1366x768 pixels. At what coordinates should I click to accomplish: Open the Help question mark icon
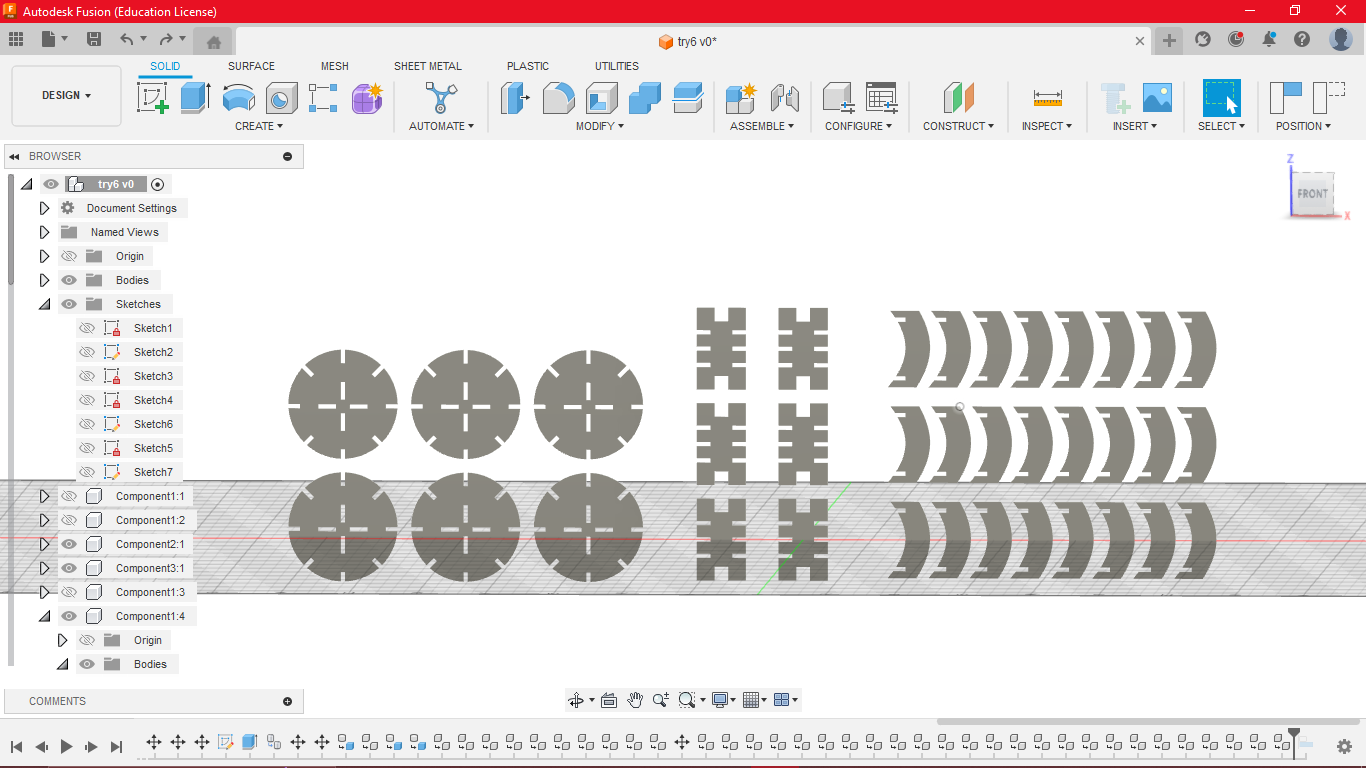(1302, 39)
